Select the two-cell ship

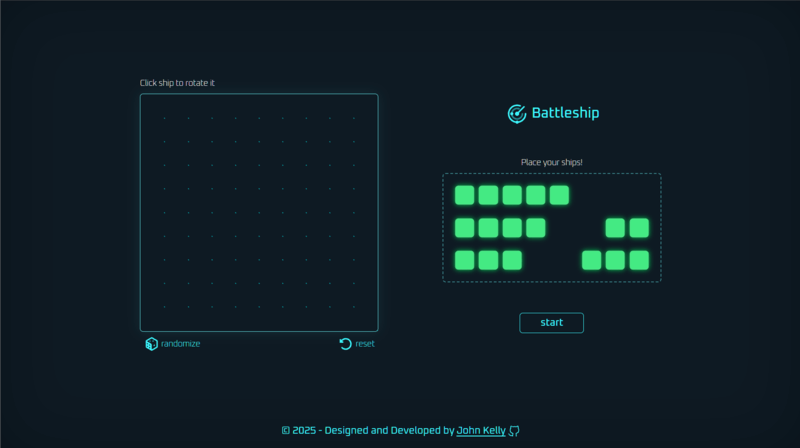[627, 228]
